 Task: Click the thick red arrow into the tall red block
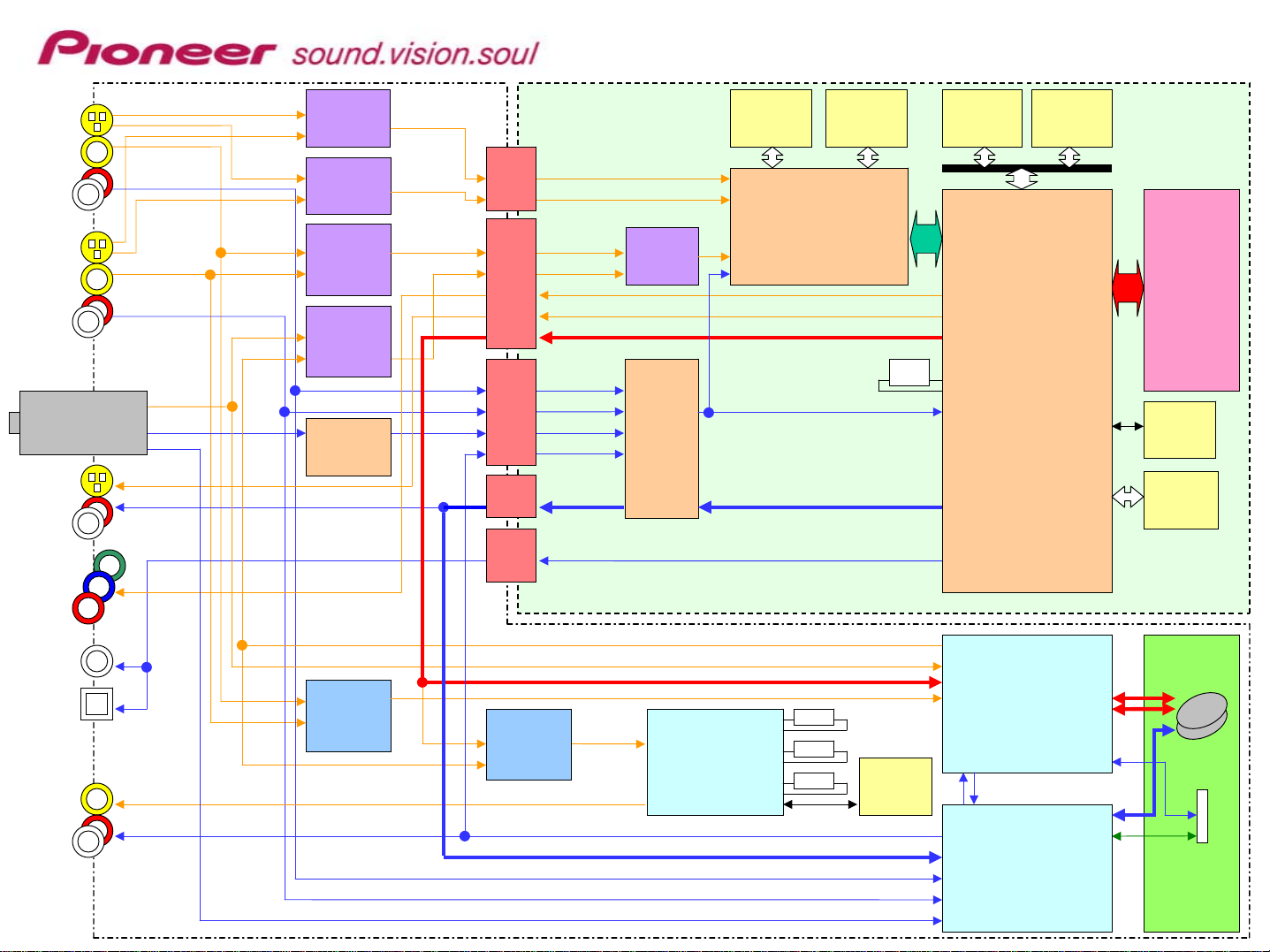(741, 338)
